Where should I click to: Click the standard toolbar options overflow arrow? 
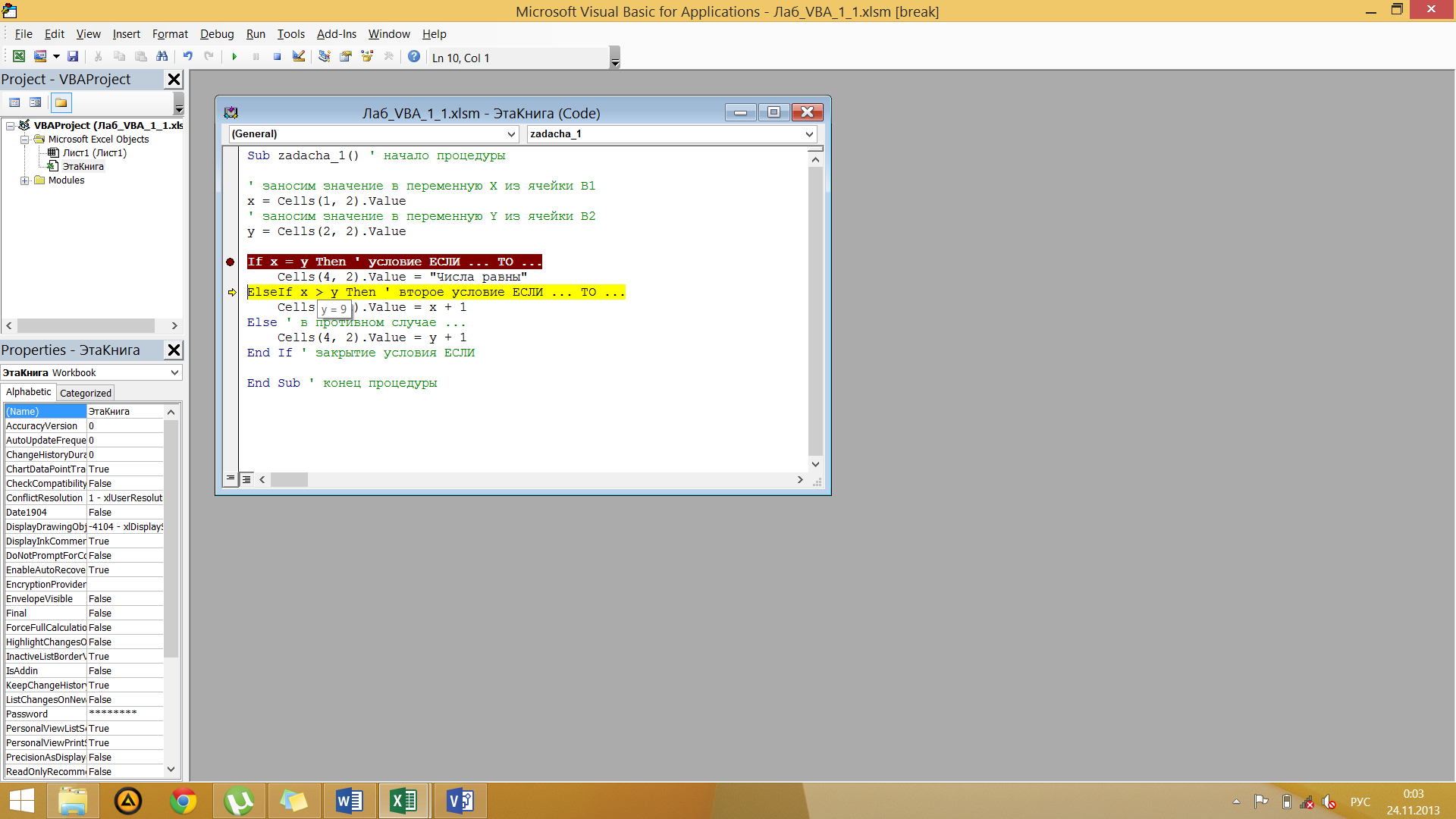tap(615, 58)
